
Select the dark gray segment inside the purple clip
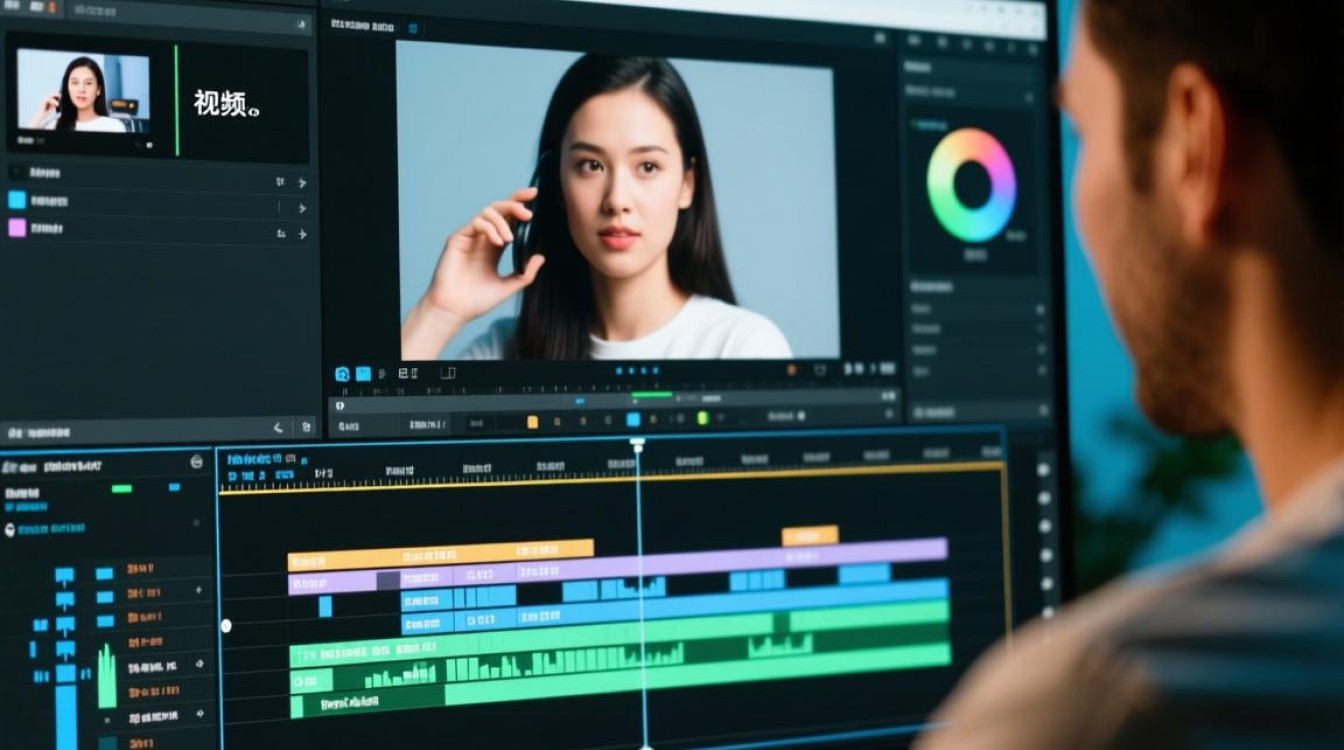tap(388, 581)
